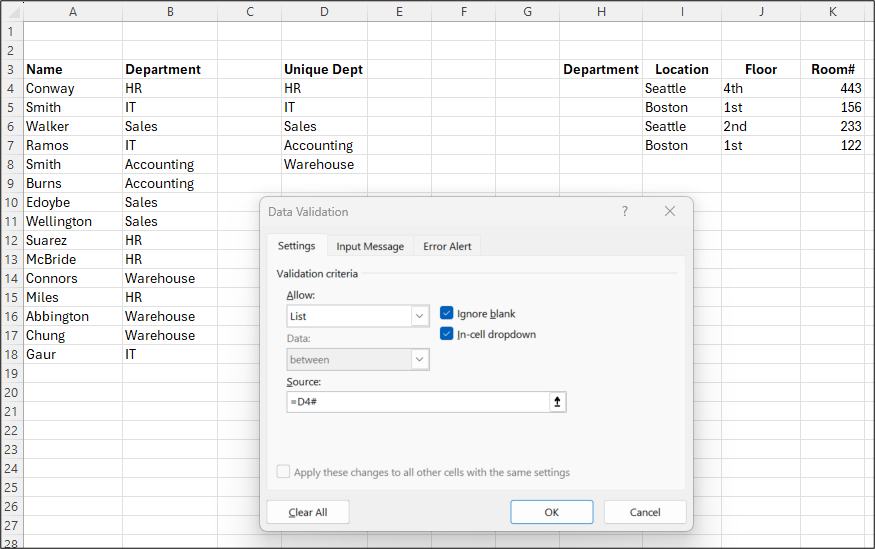
Task: Switch to the Error Alert tab
Action: pyautogui.click(x=447, y=247)
